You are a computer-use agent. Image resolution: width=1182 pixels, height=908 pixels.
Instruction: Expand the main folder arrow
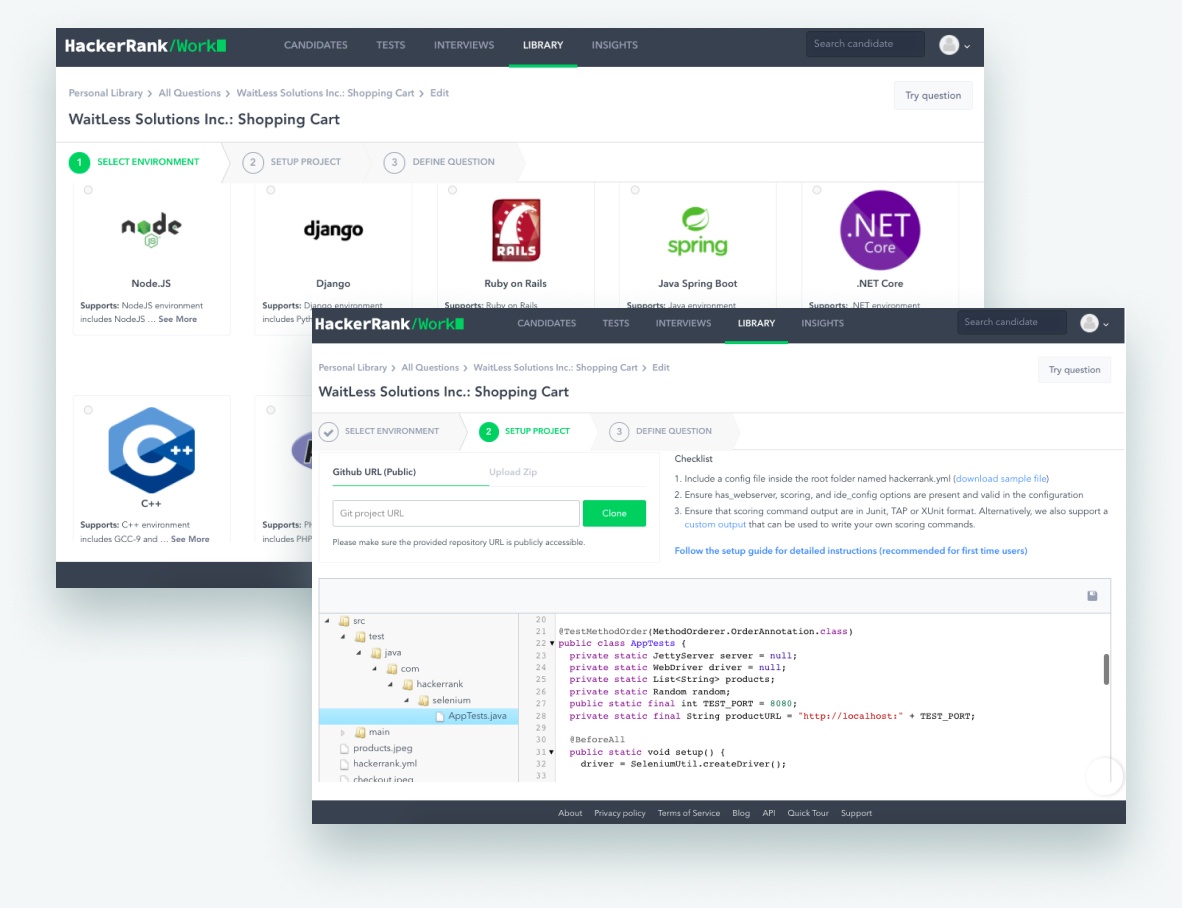(x=343, y=732)
